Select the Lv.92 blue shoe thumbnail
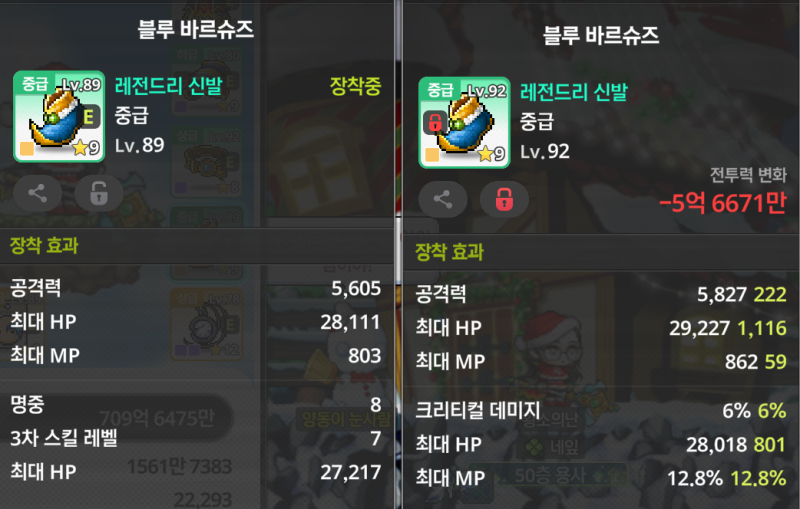 point(464,122)
